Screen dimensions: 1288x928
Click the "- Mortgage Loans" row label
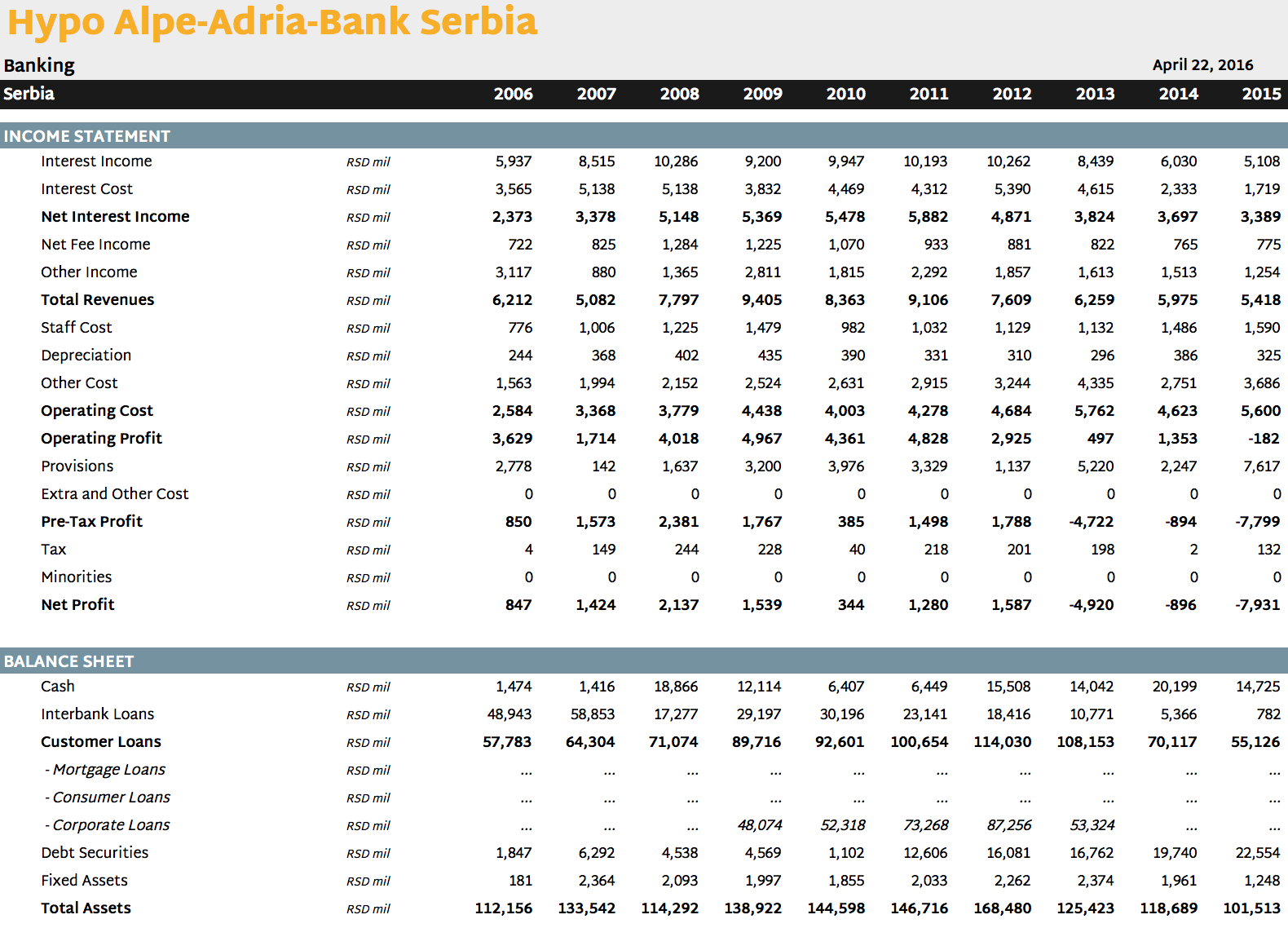pos(105,770)
